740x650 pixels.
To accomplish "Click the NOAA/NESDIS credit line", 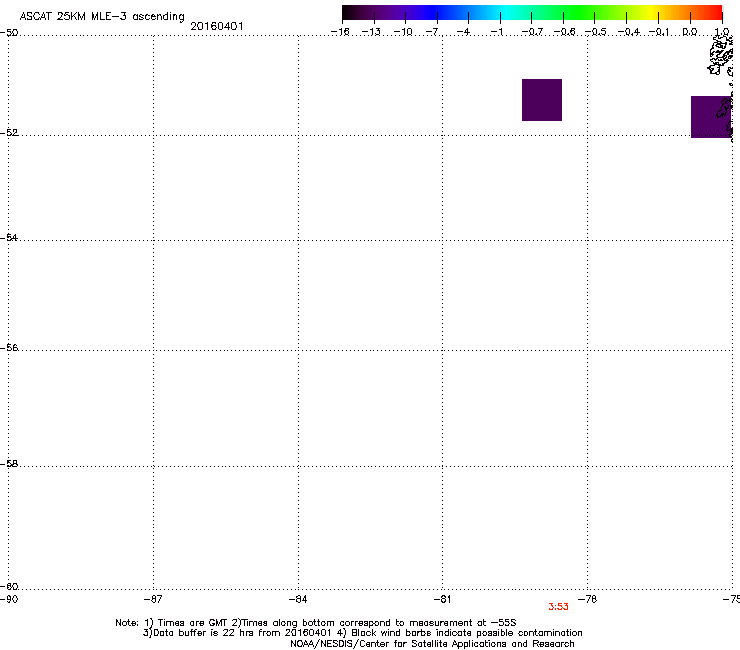I will [432, 644].
